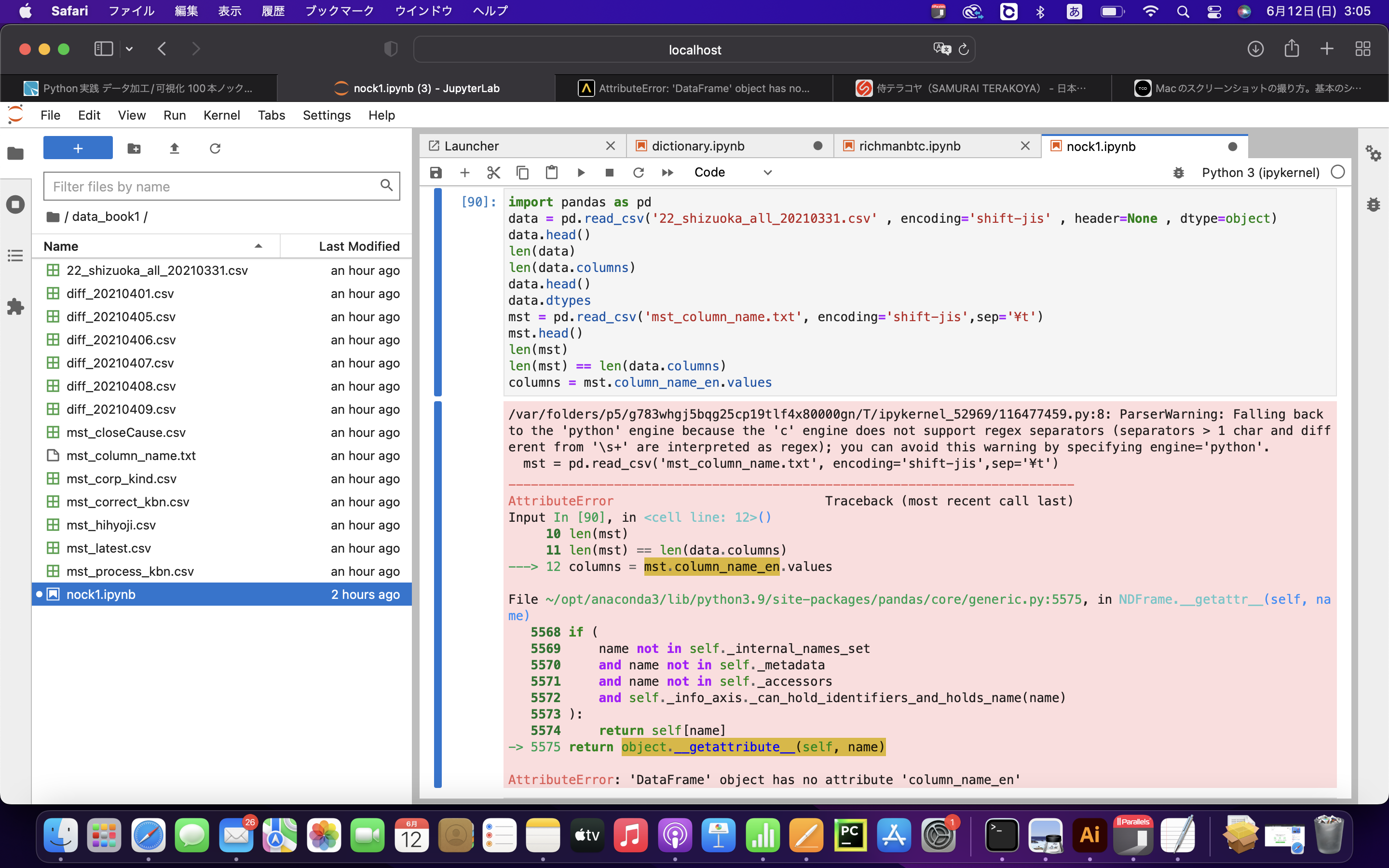
Task: Toggle the Safari sidebar panel button
Action: 104,49
